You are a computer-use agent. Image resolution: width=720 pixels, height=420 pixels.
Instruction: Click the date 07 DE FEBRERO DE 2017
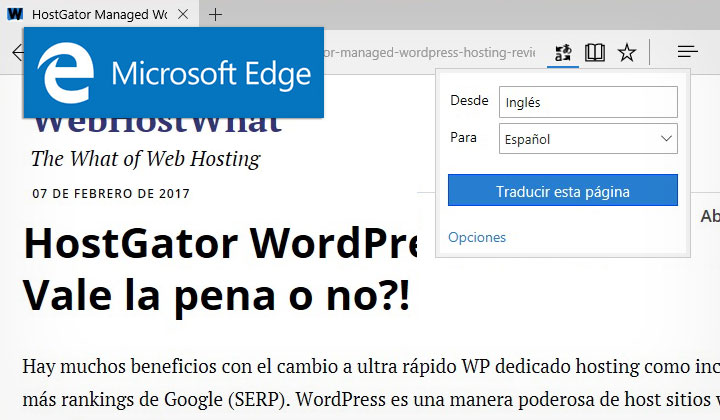click(x=111, y=194)
